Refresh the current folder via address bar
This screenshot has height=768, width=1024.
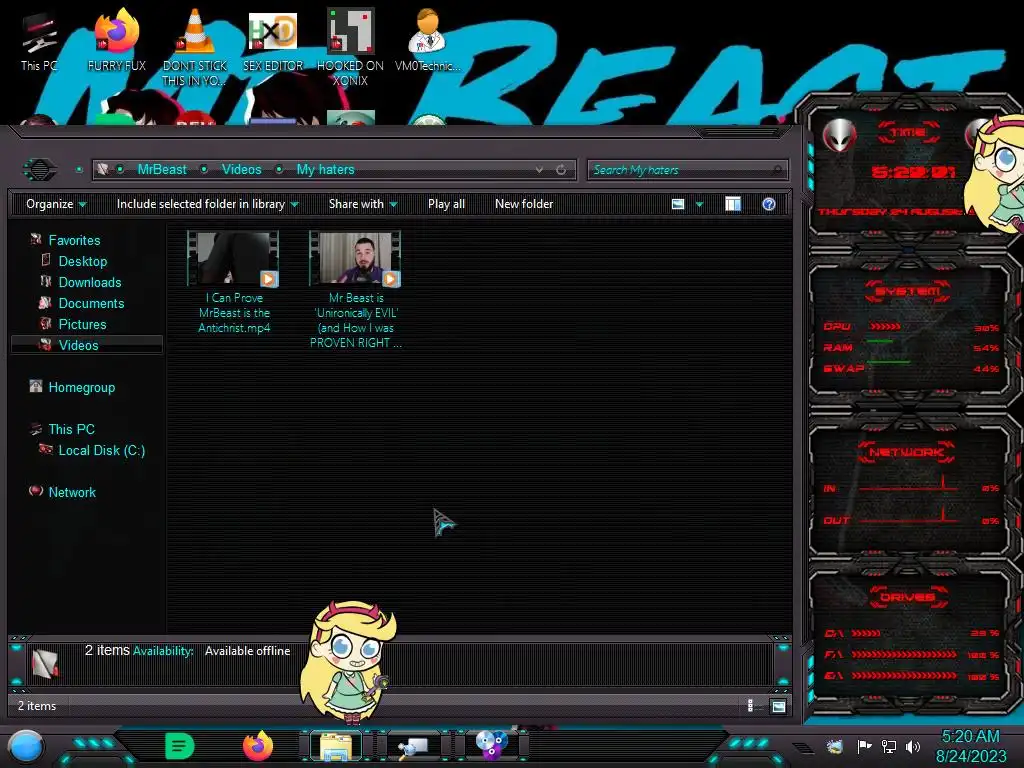point(560,170)
